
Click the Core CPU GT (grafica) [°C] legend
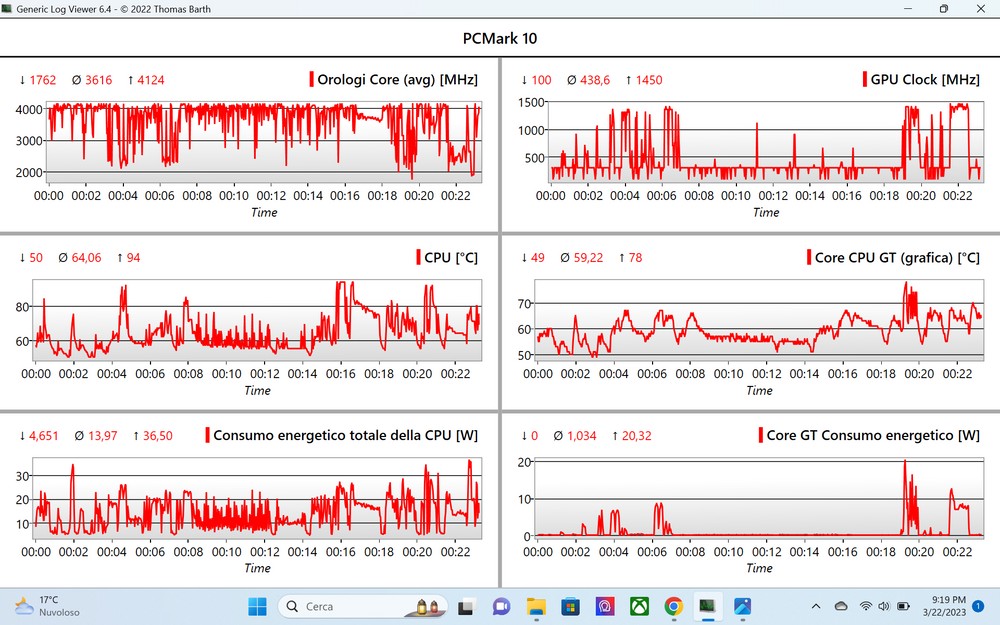coord(893,258)
